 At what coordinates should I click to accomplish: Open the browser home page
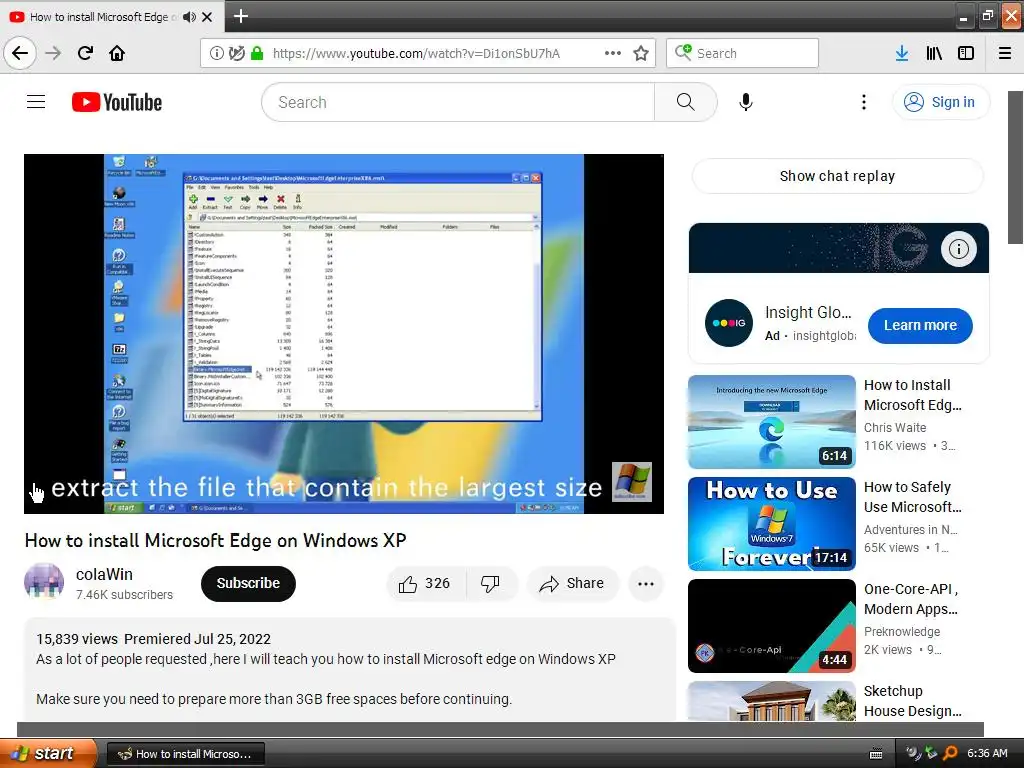tap(117, 53)
